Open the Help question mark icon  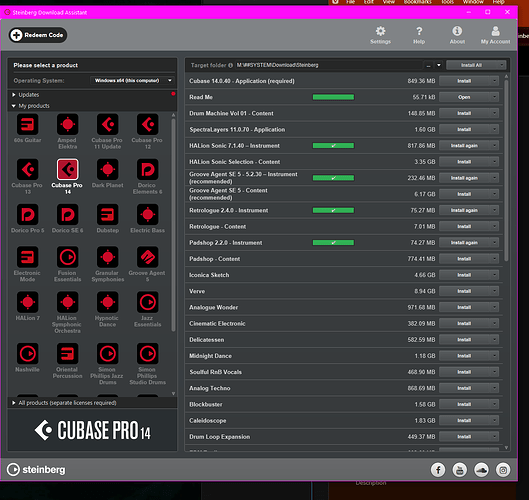tap(419, 31)
